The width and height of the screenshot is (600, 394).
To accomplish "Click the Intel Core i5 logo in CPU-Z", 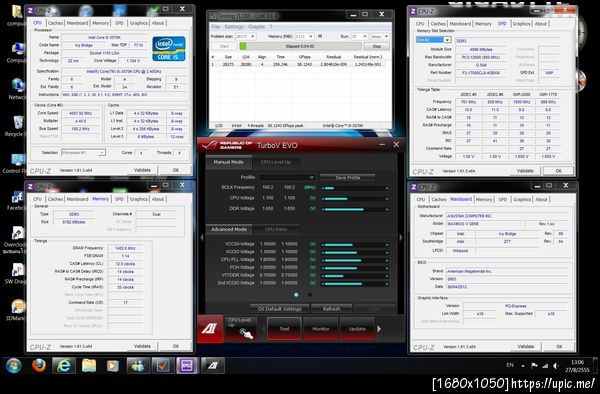I will (169, 49).
